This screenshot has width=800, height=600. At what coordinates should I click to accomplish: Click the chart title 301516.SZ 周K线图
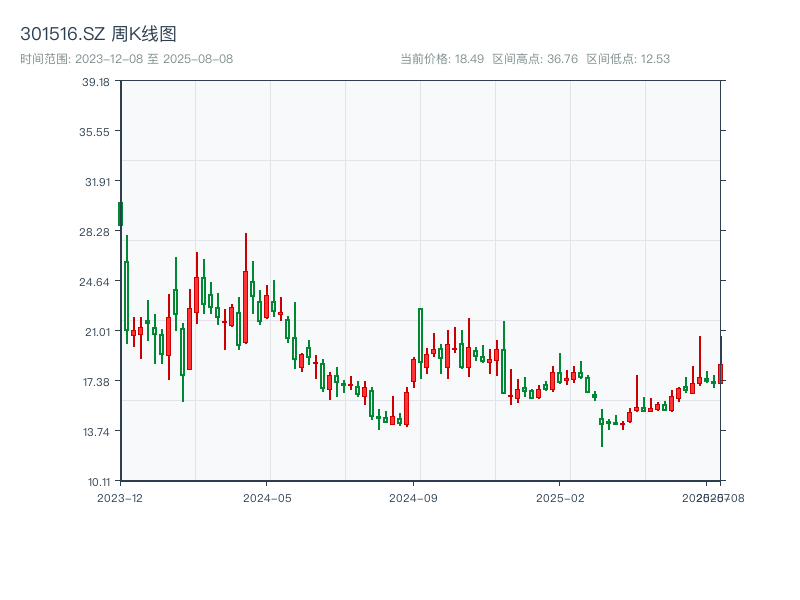coord(98,34)
